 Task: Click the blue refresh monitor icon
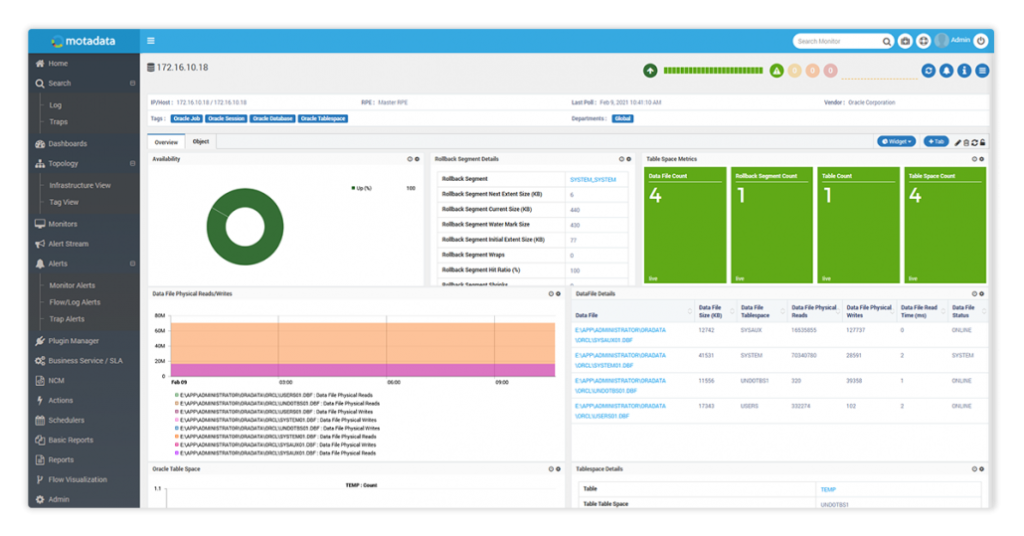click(928, 70)
